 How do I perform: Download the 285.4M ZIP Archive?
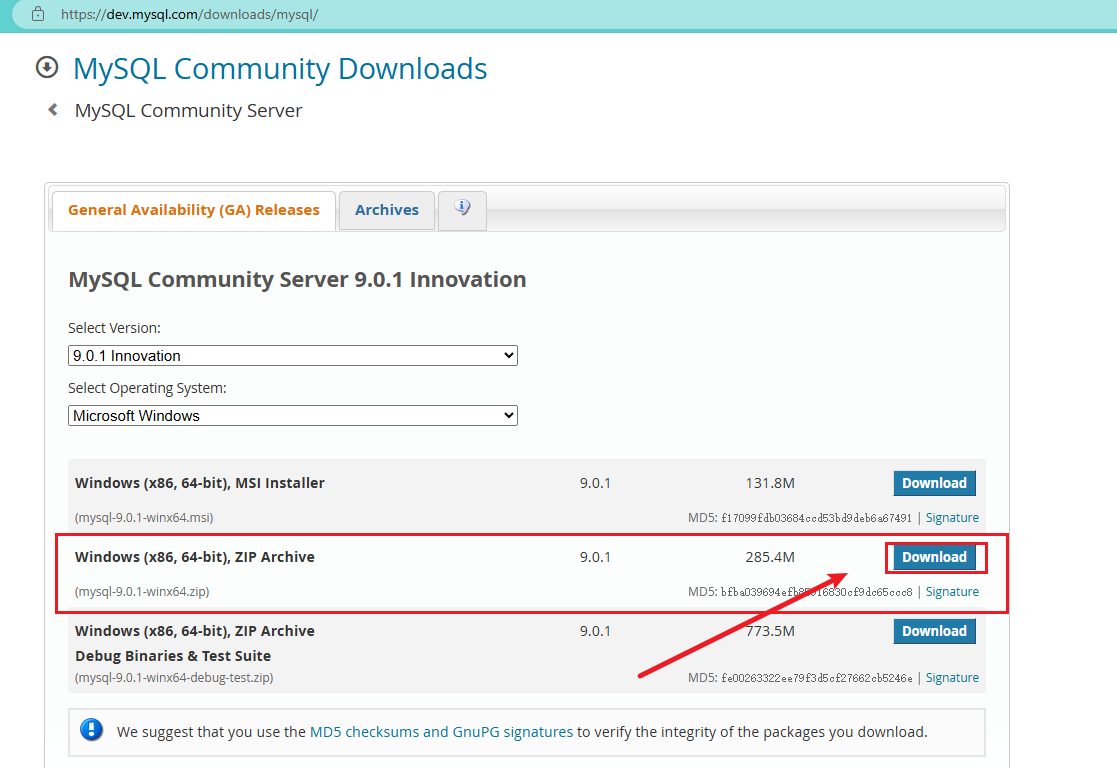[935, 557]
